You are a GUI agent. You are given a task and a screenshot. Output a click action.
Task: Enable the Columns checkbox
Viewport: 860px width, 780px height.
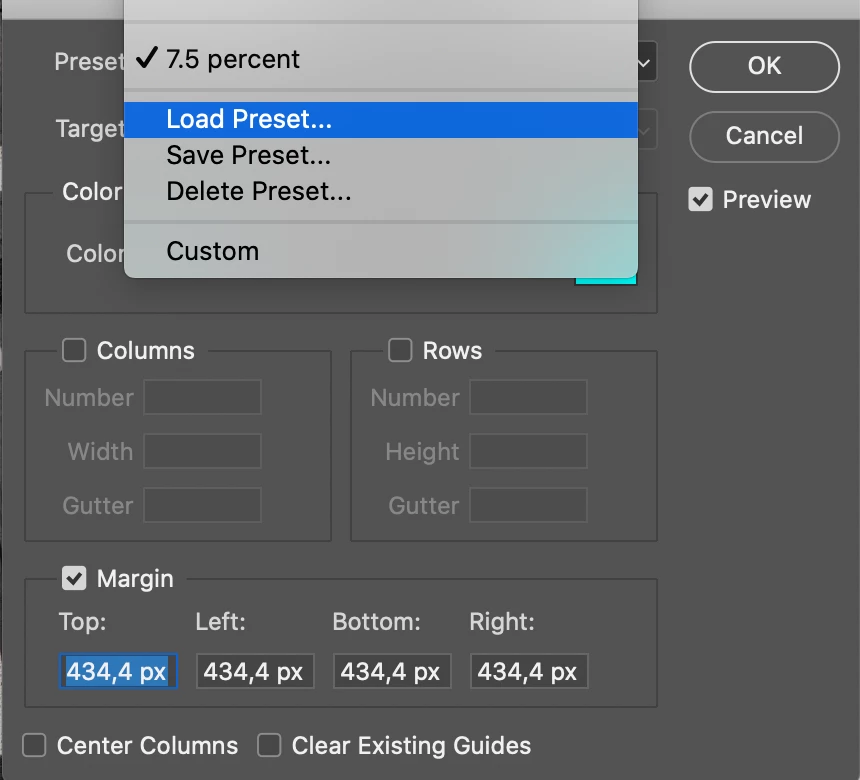click(x=74, y=351)
